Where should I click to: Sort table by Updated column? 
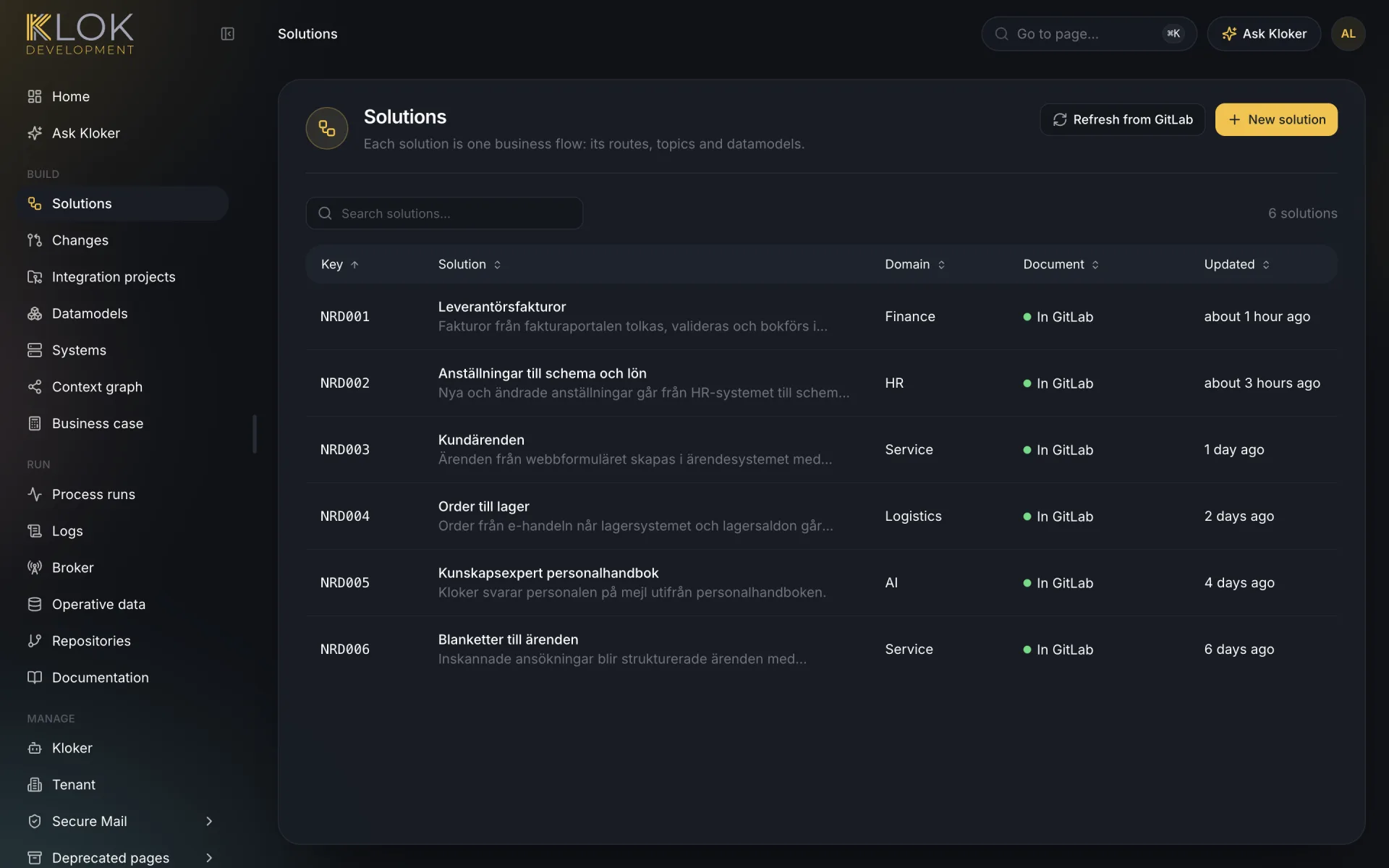[1237, 265]
